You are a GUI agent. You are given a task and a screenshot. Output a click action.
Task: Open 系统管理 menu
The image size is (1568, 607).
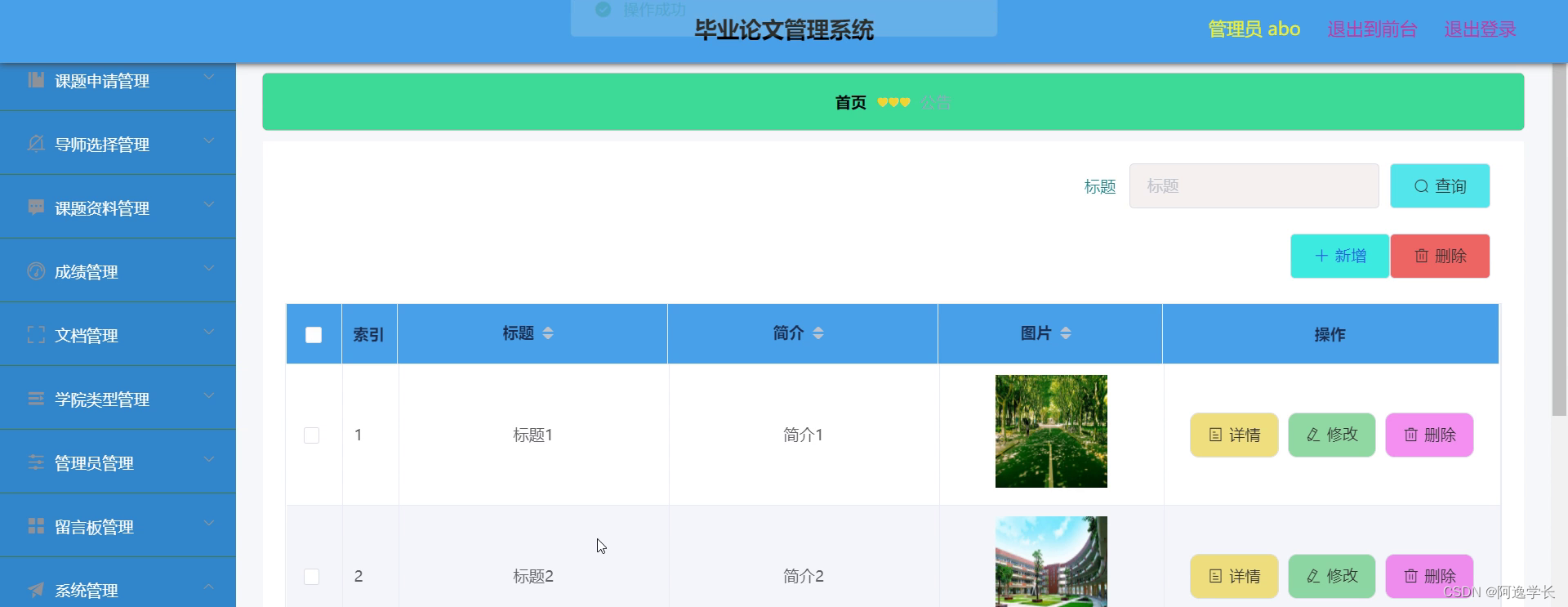tap(118, 582)
